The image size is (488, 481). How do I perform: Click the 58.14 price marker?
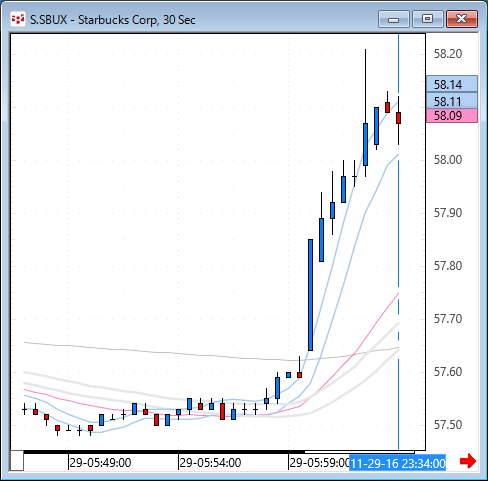452,84
